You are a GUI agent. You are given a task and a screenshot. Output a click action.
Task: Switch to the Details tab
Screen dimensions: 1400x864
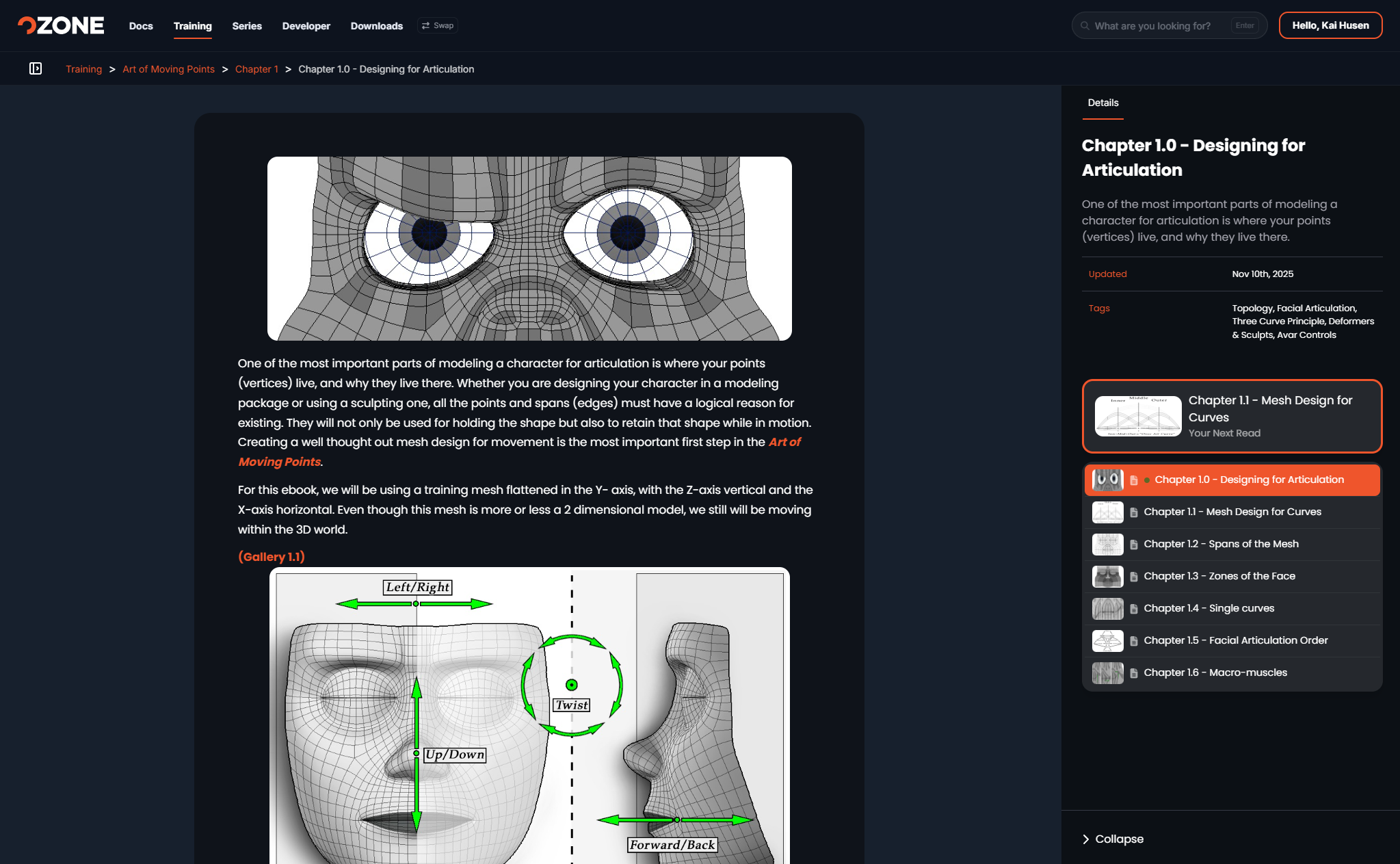[1103, 103]
